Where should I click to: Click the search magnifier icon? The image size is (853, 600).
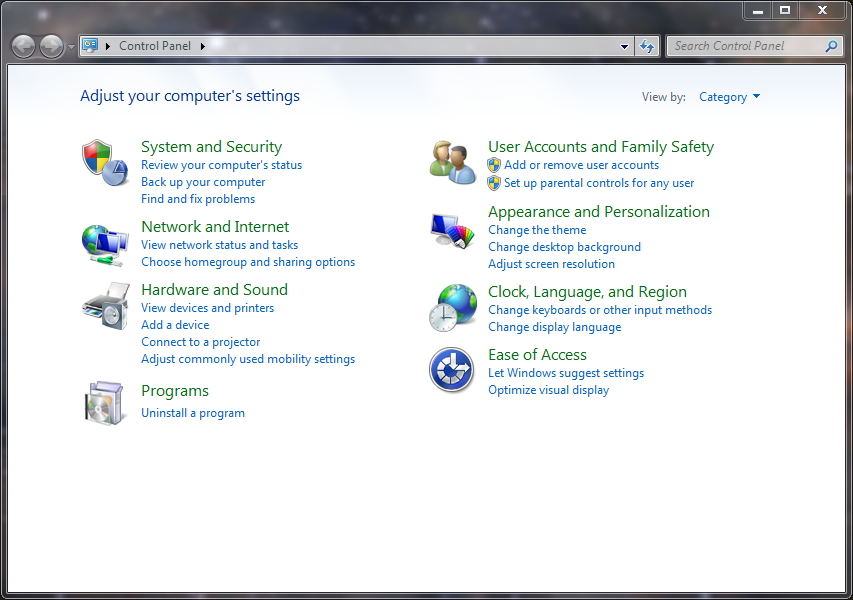coord(831,46)
